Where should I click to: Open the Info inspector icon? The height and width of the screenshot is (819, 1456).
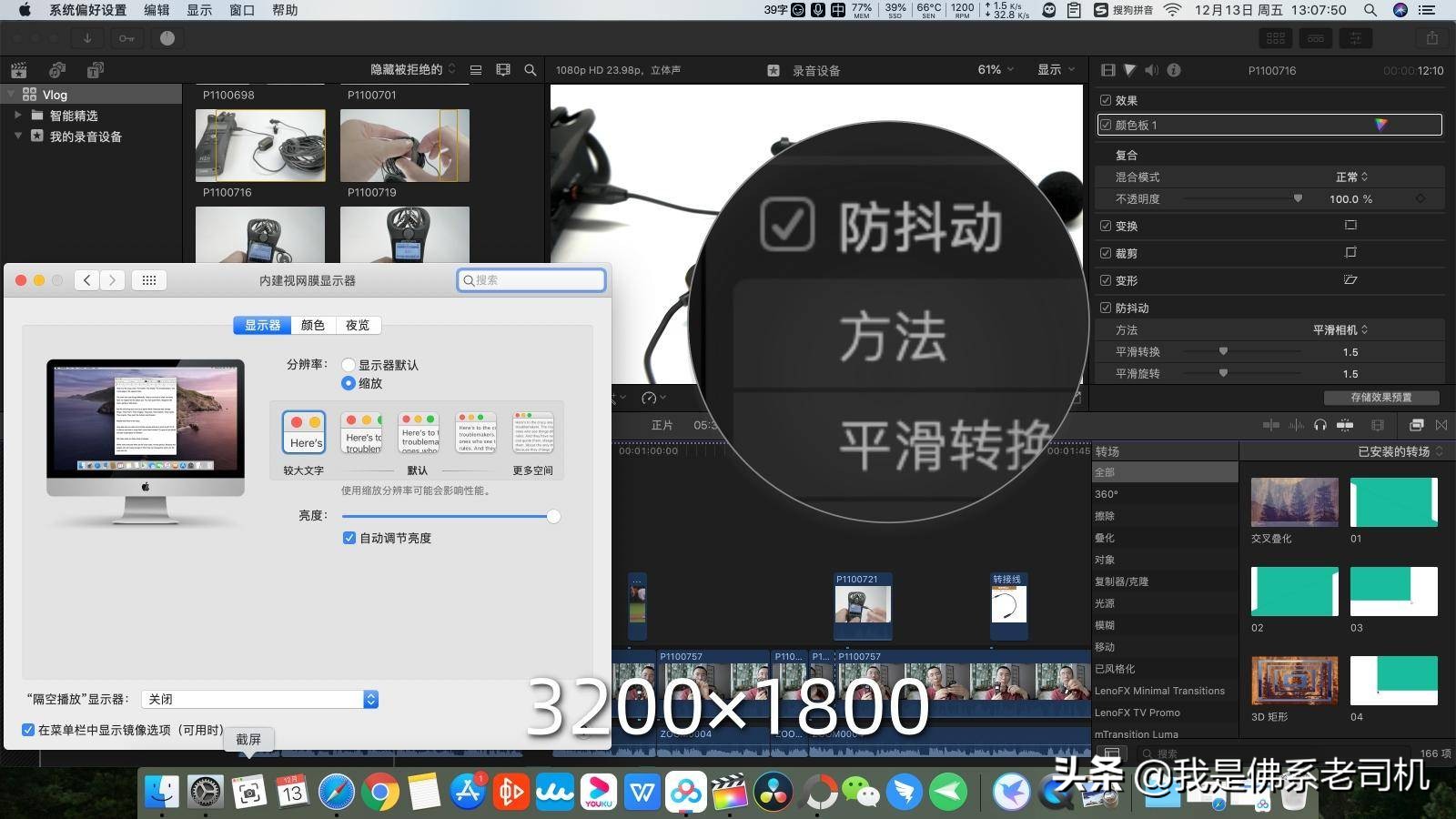click(1173, 70)
